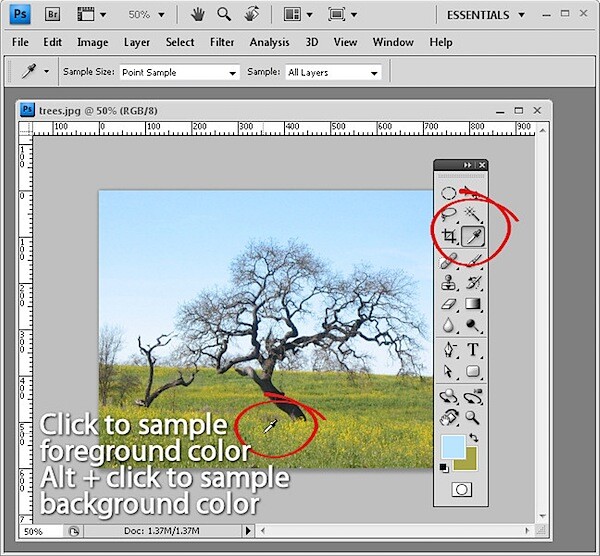
Task: Select the Magic Wand tool
Action: [472, 214]
